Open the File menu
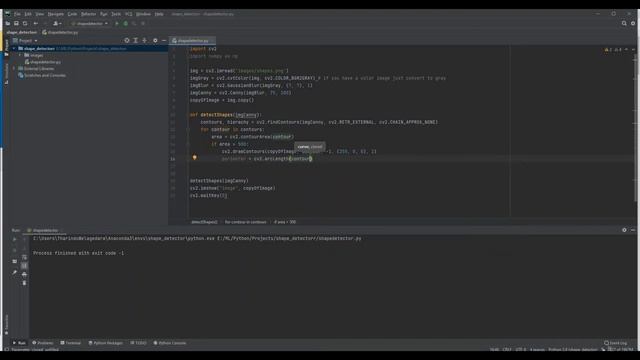 point(17,14)
